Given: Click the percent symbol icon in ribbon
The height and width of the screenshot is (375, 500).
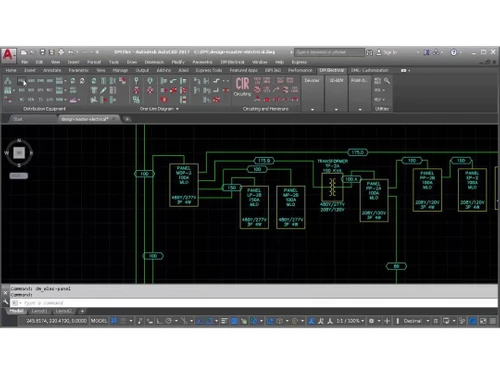Looking at the screenshot, I should click(136, 99).
